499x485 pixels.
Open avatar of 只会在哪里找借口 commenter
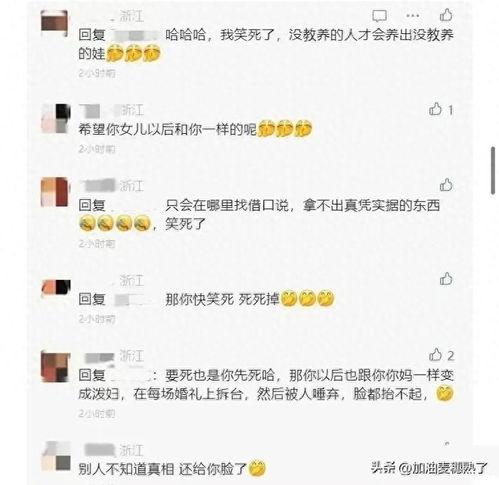click(54, 192)
